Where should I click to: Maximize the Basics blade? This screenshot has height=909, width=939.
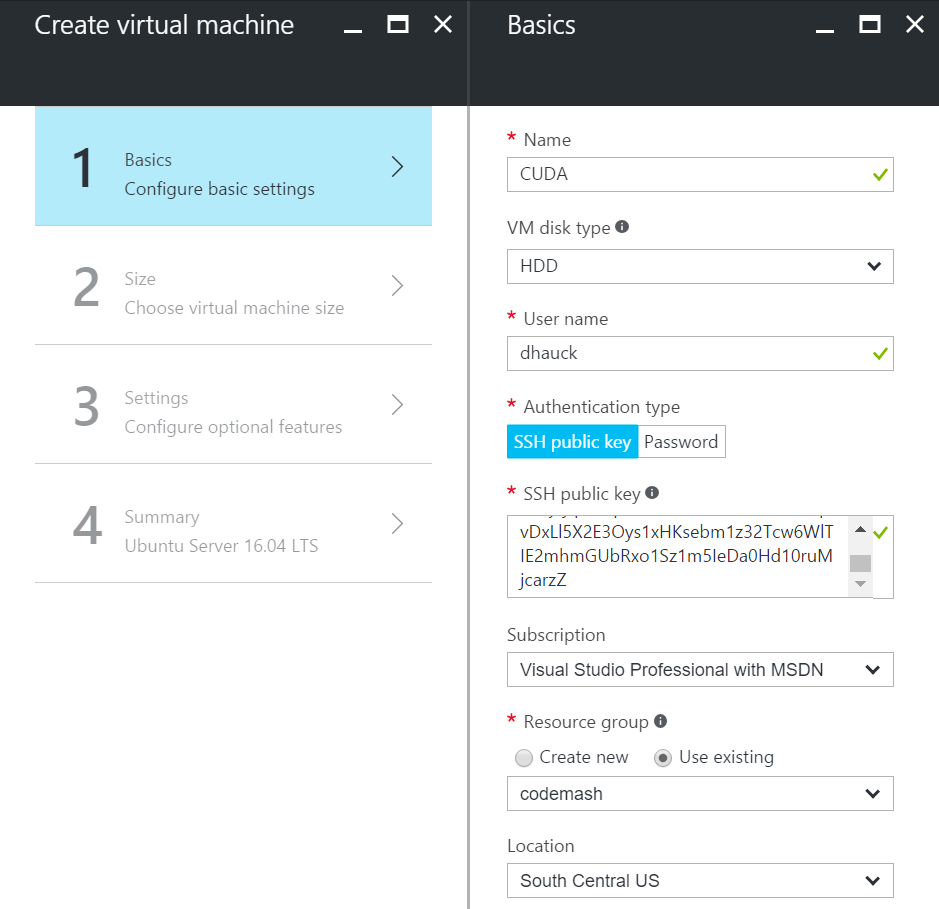coord(870,25)
